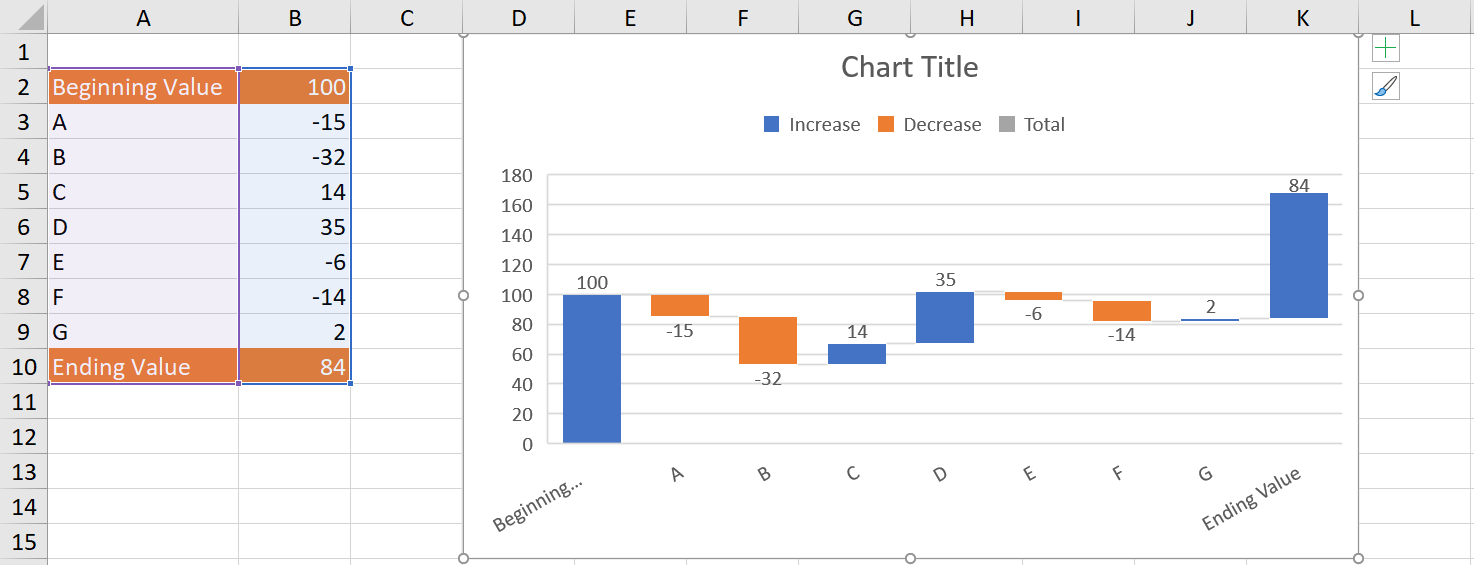This screenshot has height=565, width=1474.
Task: Select the blue bar for category D
Action: pos(945,317)
